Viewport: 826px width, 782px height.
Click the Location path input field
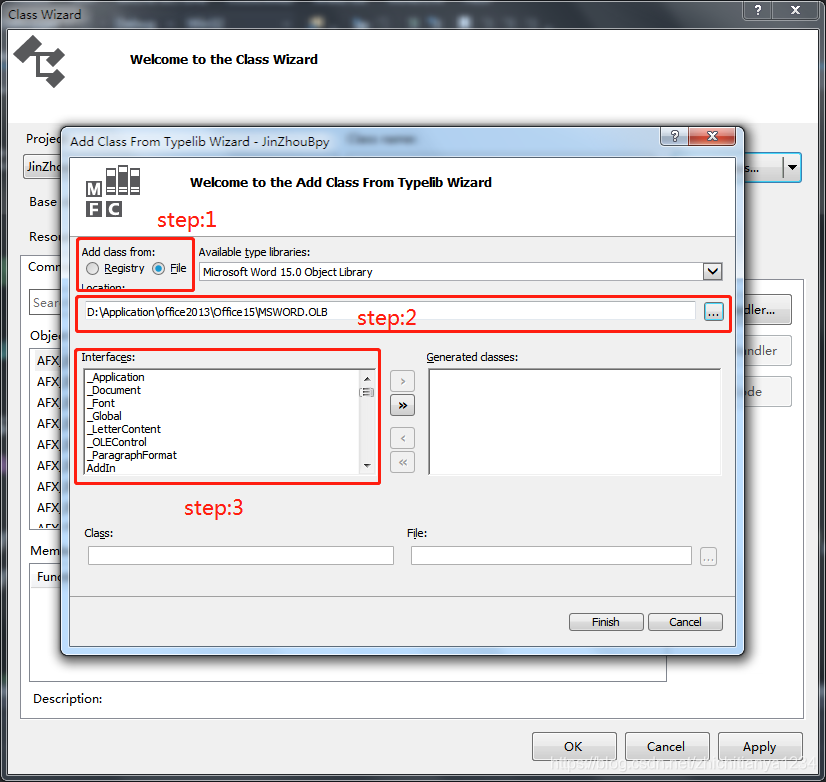(x=390, y=311)
